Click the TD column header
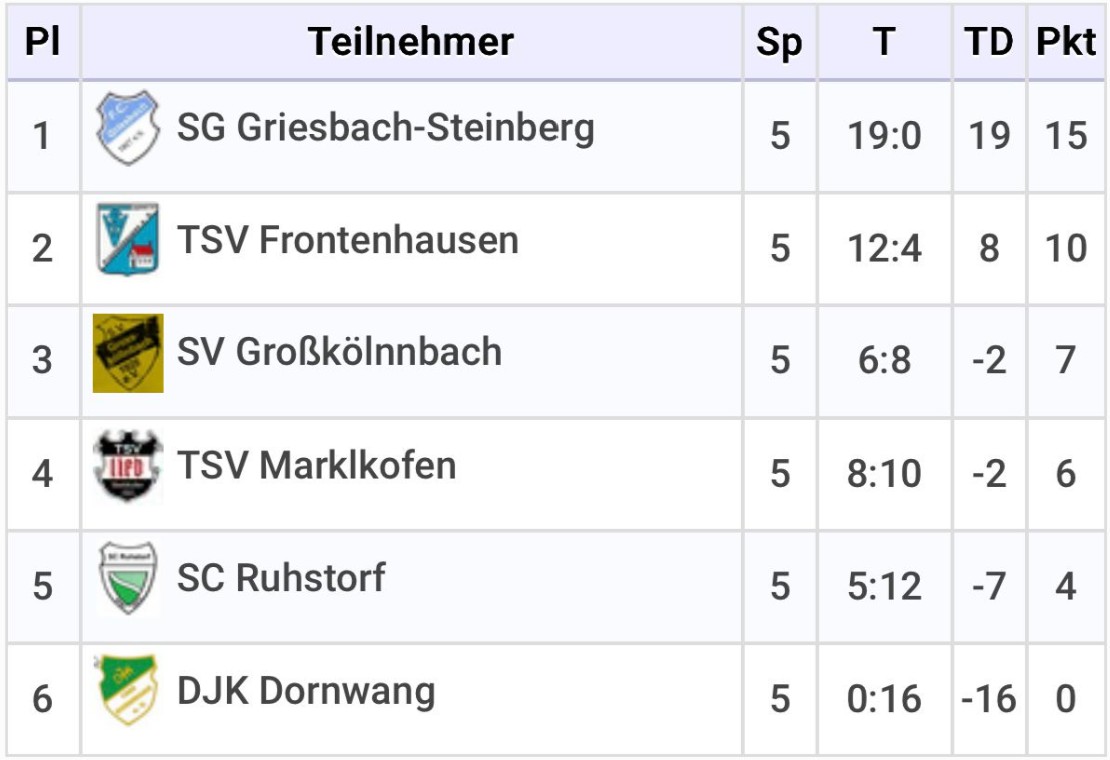The image size is (1110, 760). (x=989, y=42)
